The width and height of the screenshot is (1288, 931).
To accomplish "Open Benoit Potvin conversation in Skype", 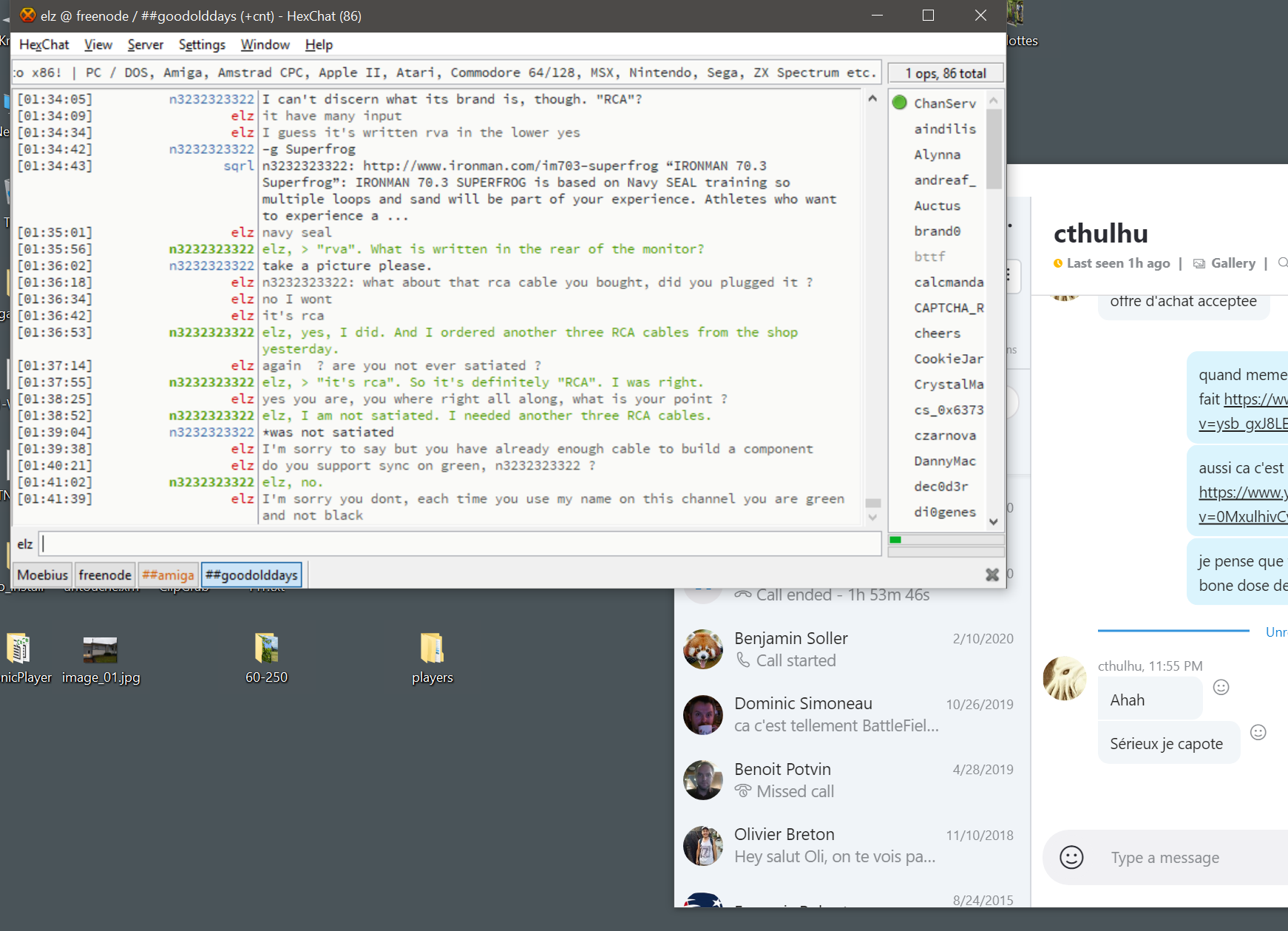I will 850,780.
